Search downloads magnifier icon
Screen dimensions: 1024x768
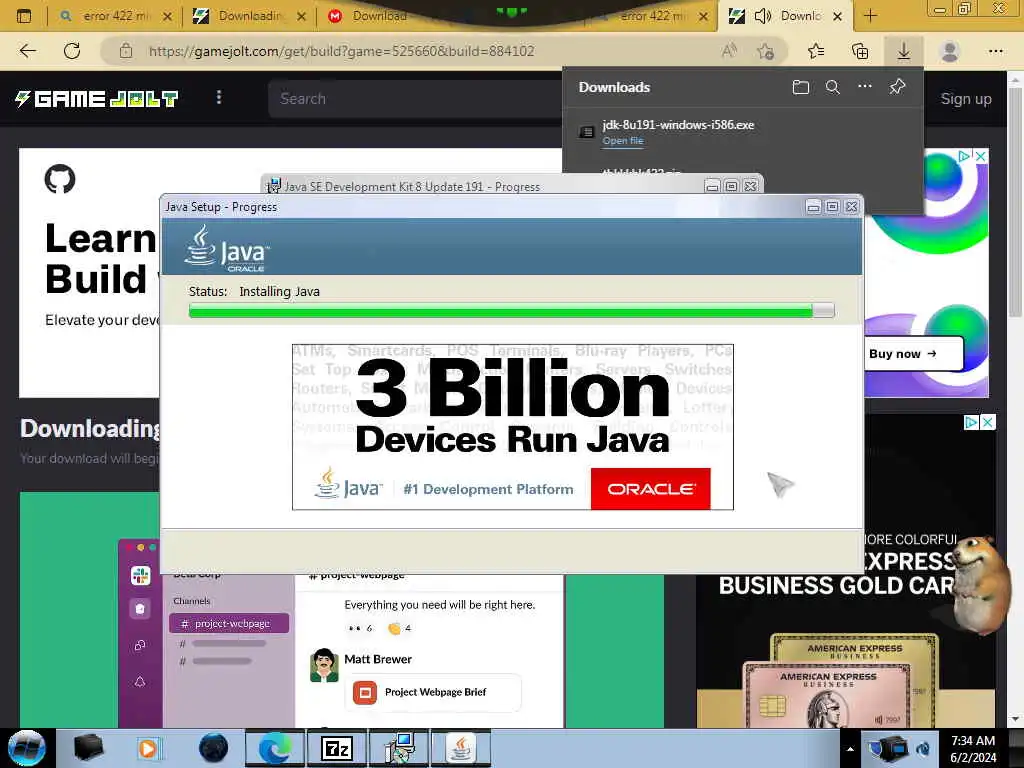[x=833, y=87]
